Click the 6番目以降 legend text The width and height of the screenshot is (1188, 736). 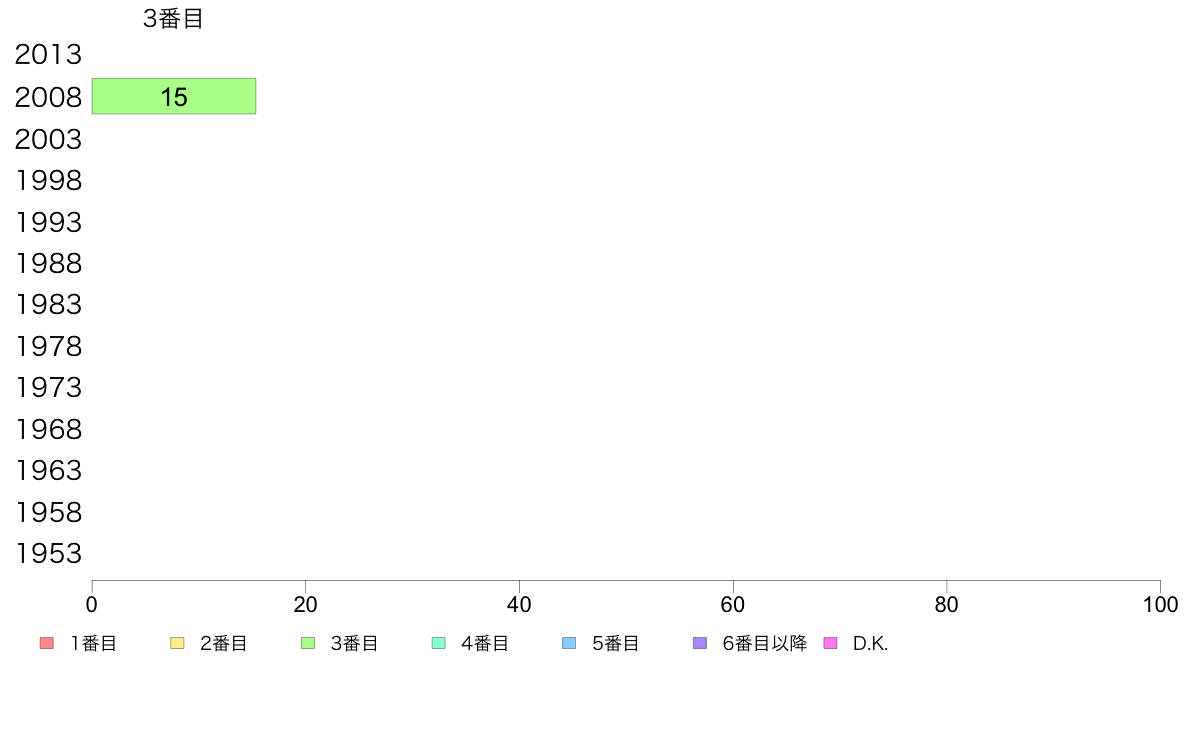point(764,644)
